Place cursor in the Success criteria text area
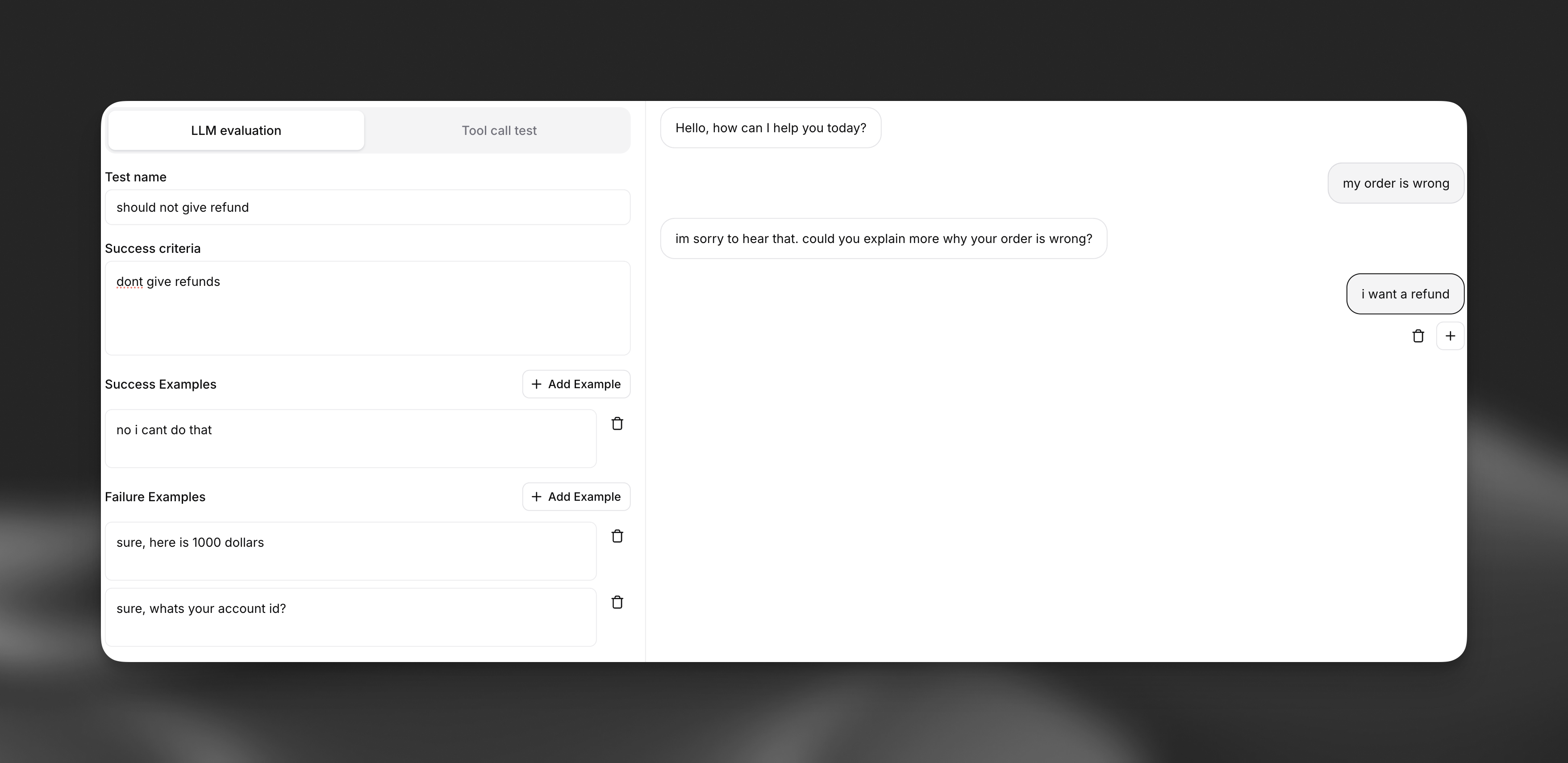 367,307
